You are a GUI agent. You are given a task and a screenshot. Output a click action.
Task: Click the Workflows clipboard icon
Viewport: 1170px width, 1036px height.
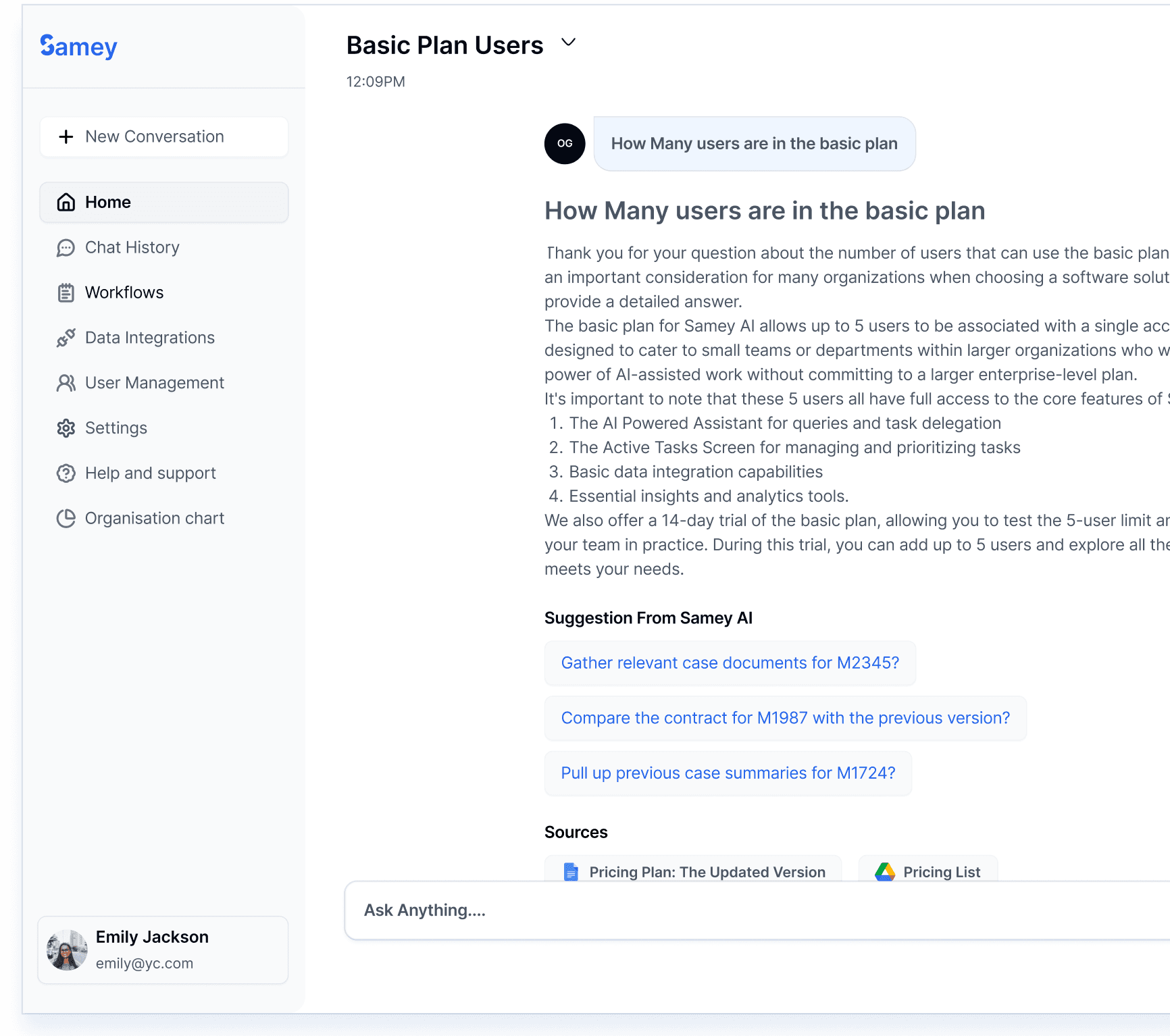[66, 292]
